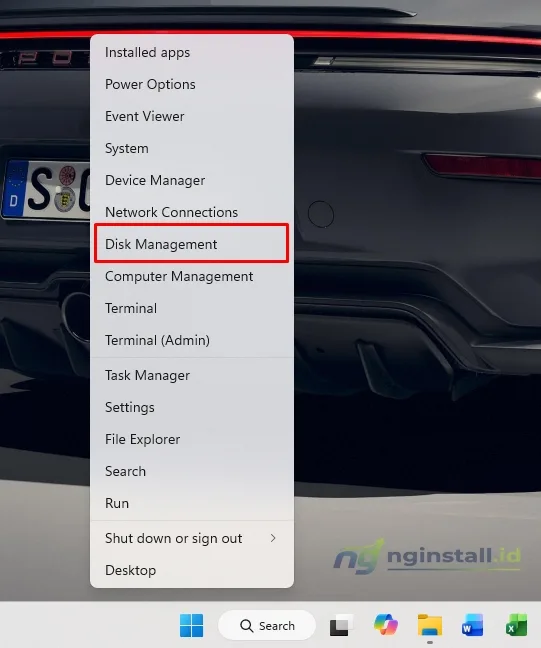Choose Power Options
Viewport: 541px width, 648px height.
point(192,84)
